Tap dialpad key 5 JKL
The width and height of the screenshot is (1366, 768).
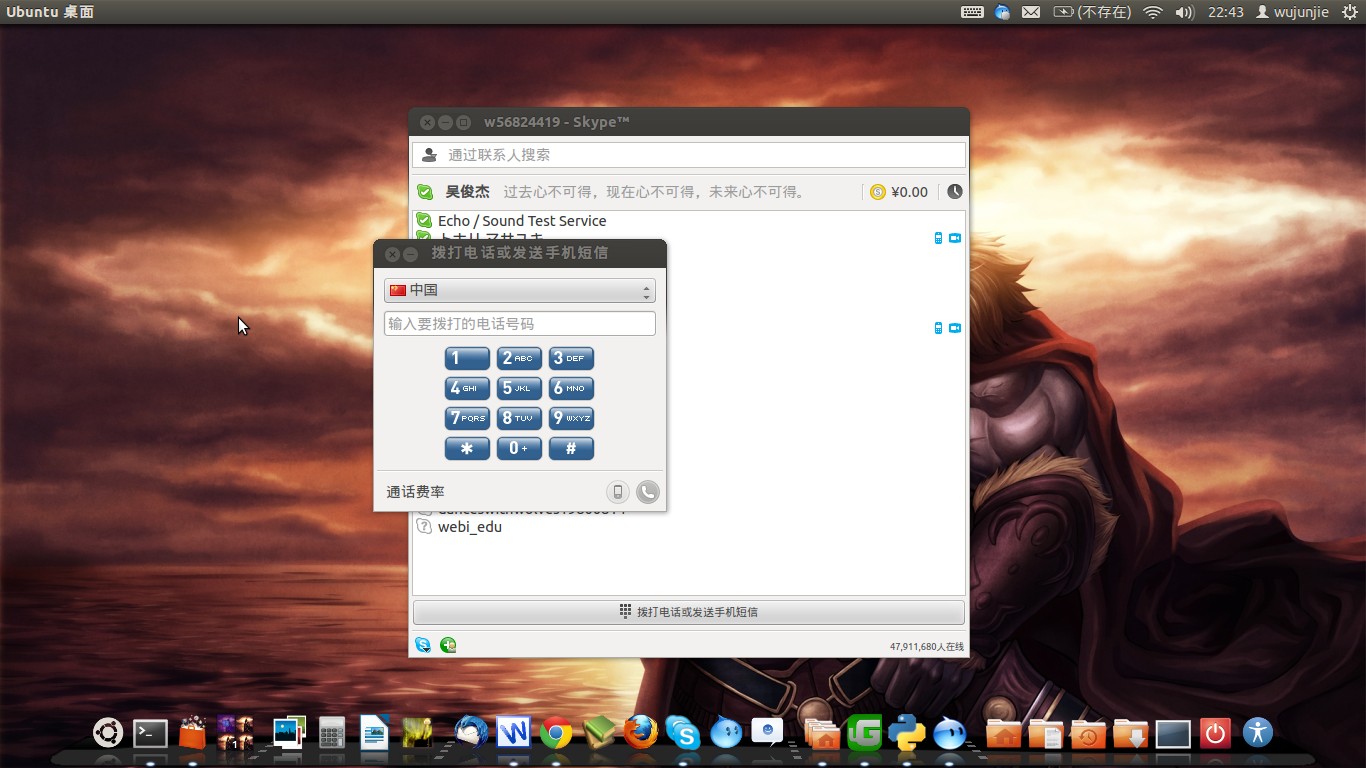(x=519, y=388)
